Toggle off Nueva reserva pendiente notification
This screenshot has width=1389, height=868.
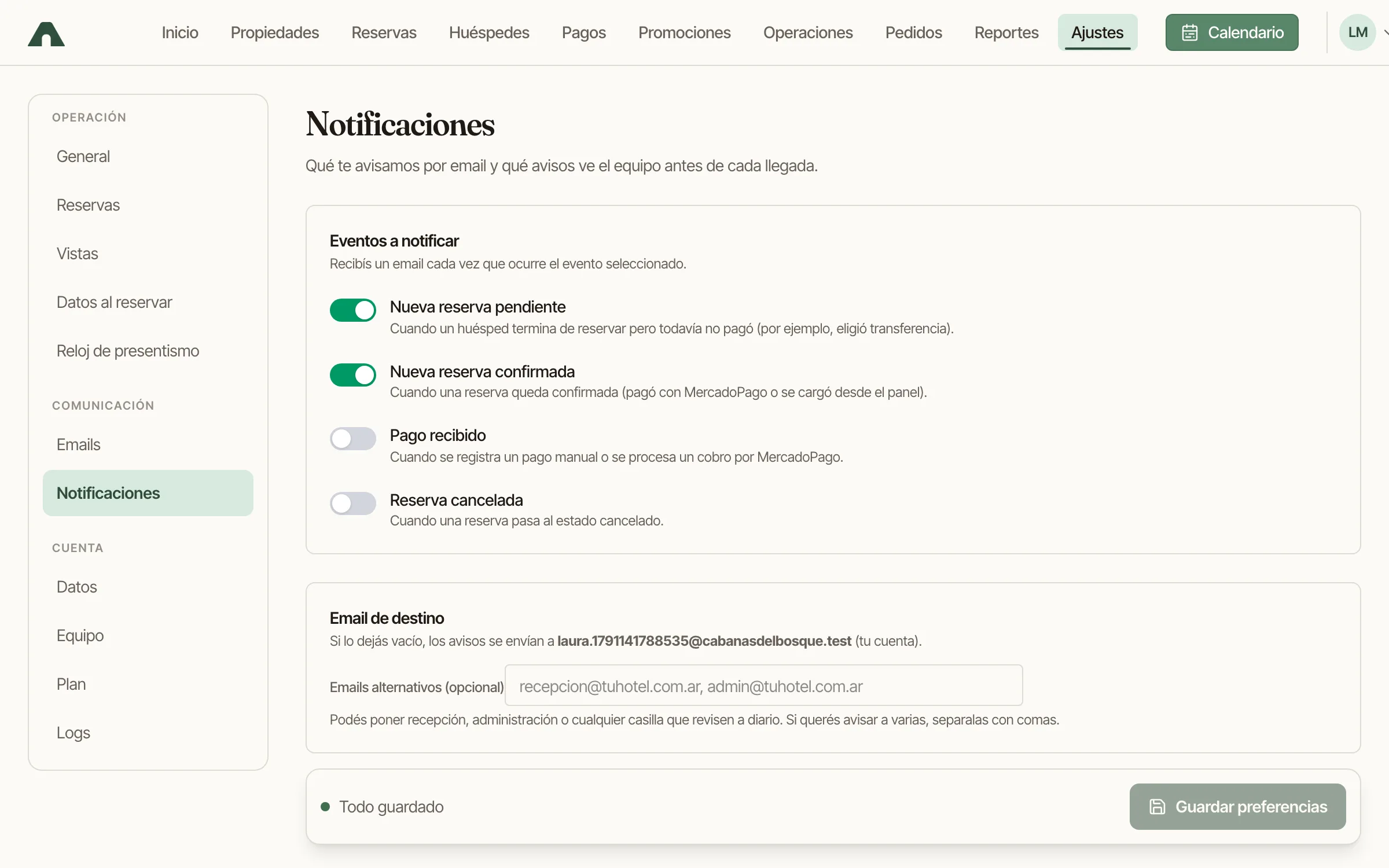coord(352,310)
